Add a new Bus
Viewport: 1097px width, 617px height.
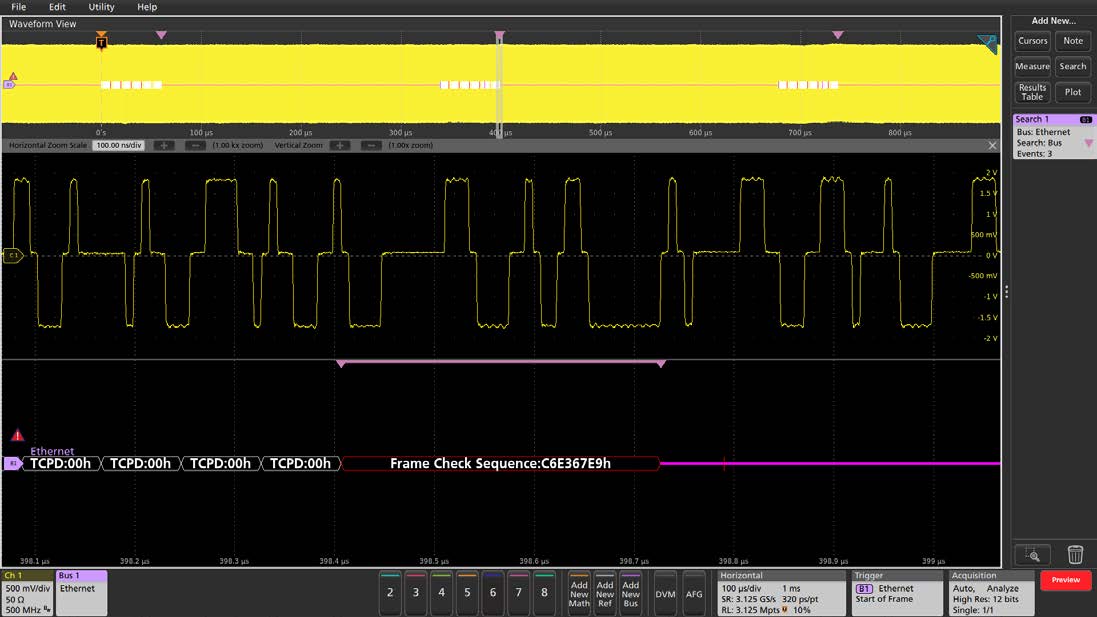[x=630, y=593]
